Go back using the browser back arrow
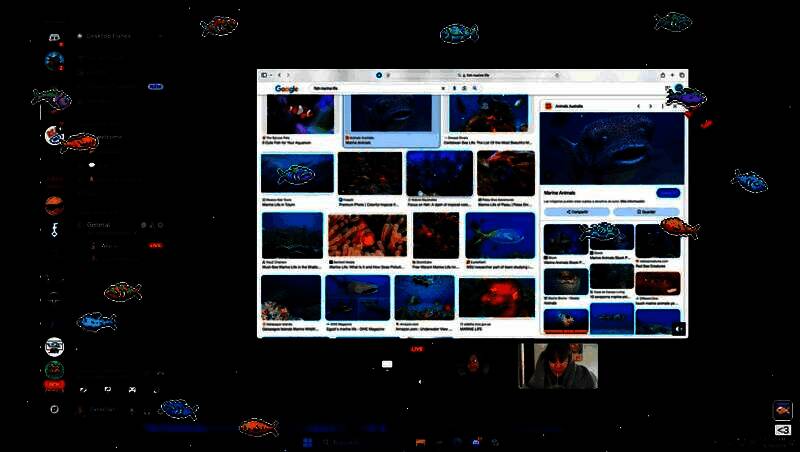The image size is (800, 452). [x=279, y=75]
